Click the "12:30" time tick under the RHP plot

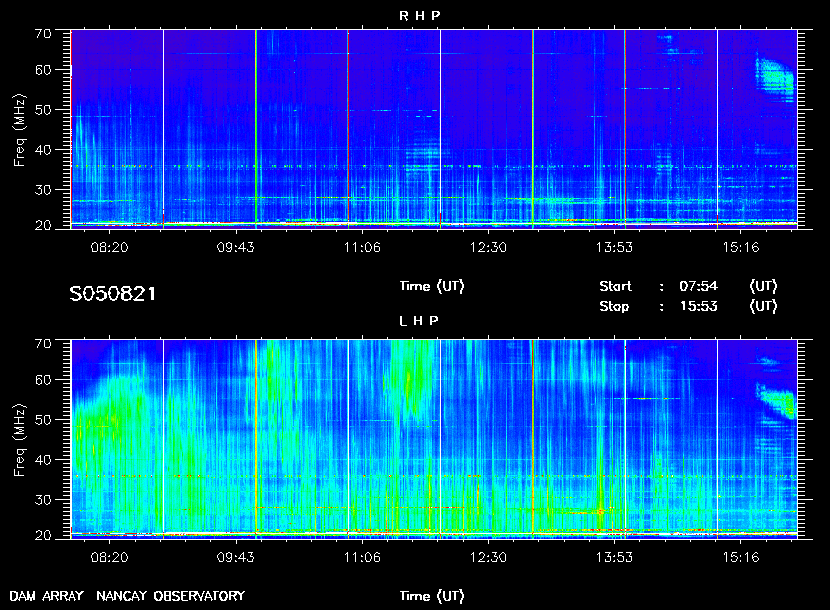click(x=488, y=247)
